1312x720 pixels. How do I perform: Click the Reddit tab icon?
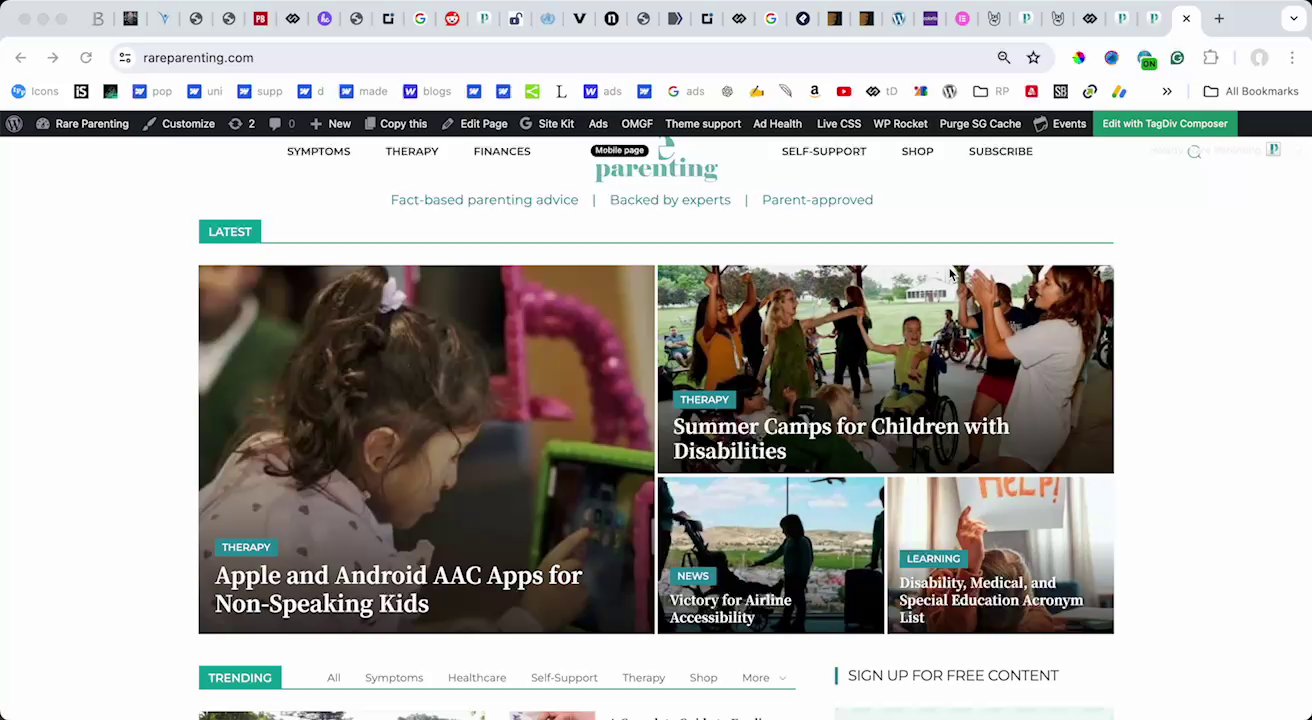click(452, 19)
